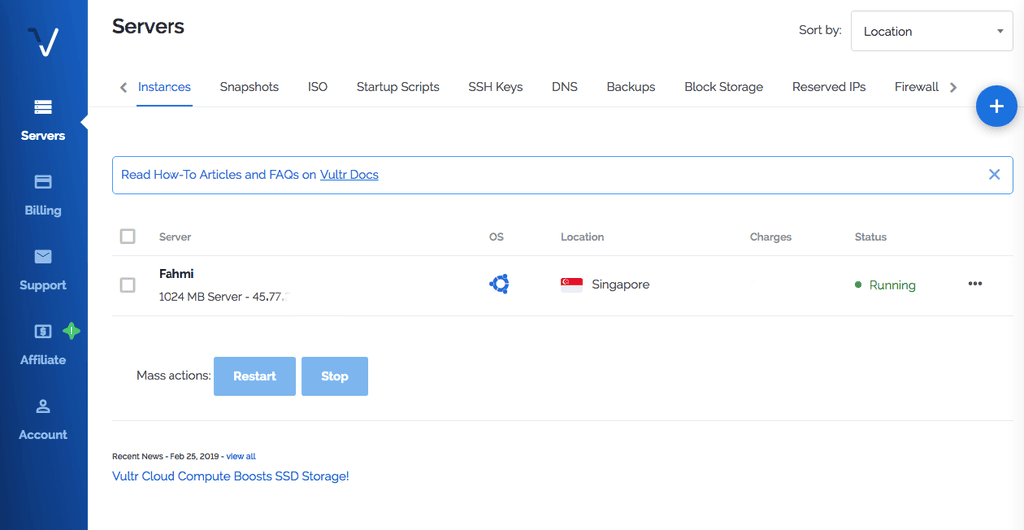Viewport: 1024px width, 530px height.
Task: Open the three-dot menu for Fahmi server
Action: tap(975, 284)
